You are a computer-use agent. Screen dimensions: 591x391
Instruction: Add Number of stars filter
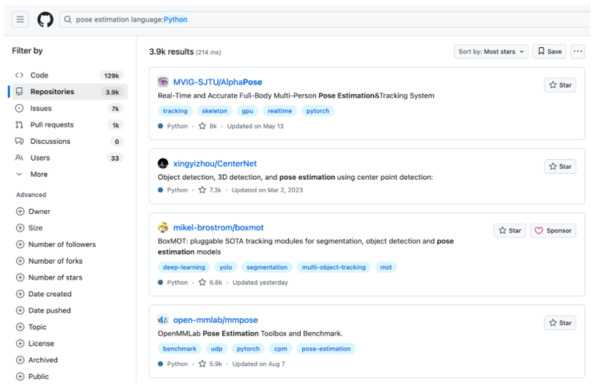pyautogui.click(x=49, y=278)
